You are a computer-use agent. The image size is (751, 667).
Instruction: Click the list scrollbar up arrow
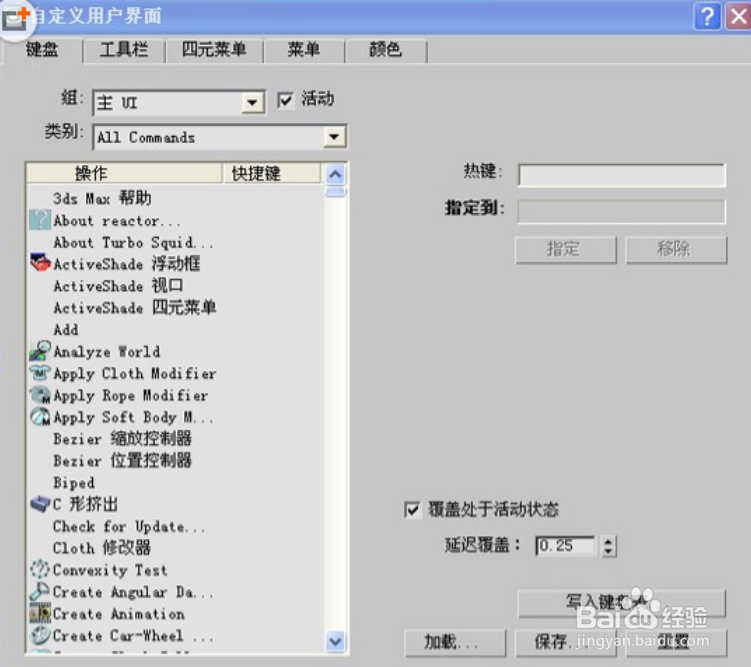click(x=335, y=174)
